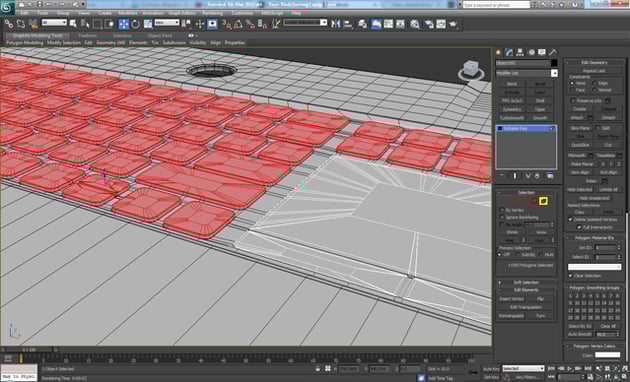The width and height of the screenshot is (630, 382).
Task: Switch to the Freeform ribbon tab
Action: 87,36
